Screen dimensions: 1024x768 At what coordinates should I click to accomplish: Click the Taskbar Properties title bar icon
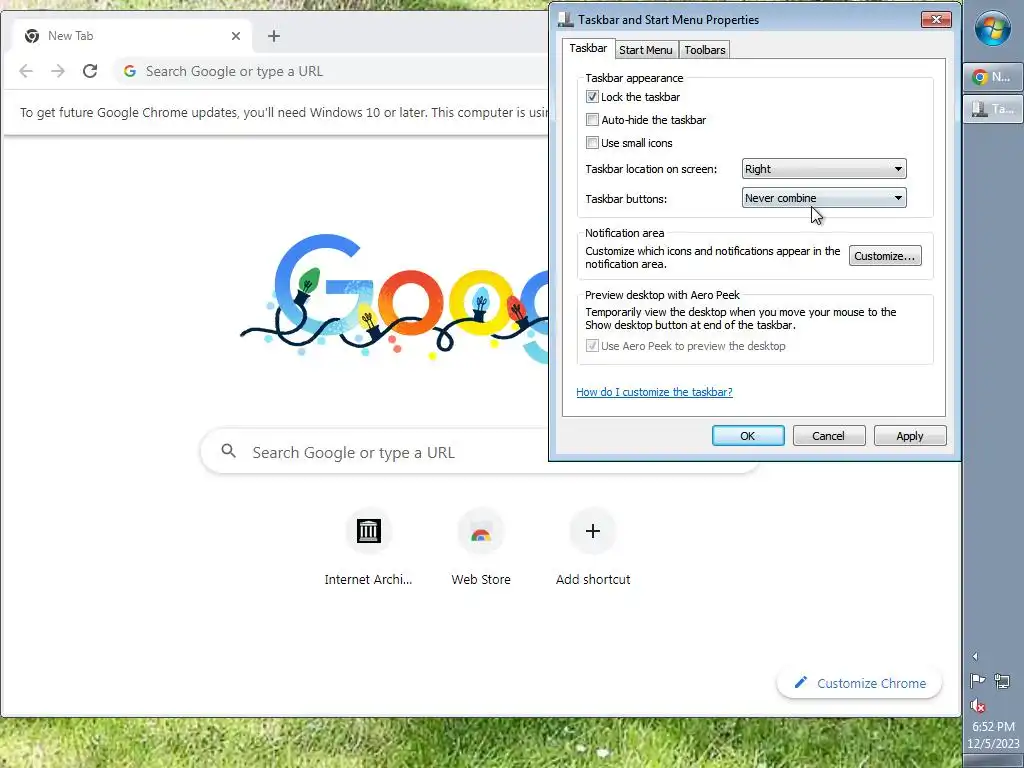click(566, 20)
